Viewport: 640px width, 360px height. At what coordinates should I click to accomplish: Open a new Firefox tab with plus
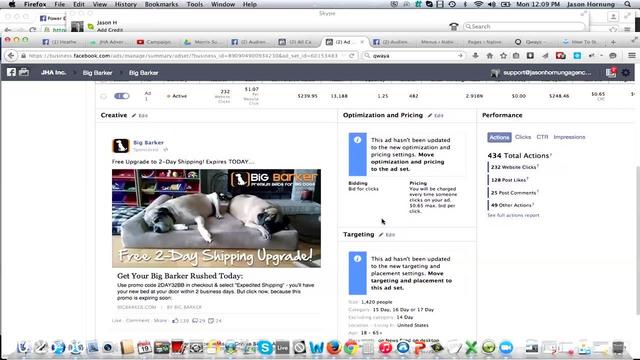[613, 42]
